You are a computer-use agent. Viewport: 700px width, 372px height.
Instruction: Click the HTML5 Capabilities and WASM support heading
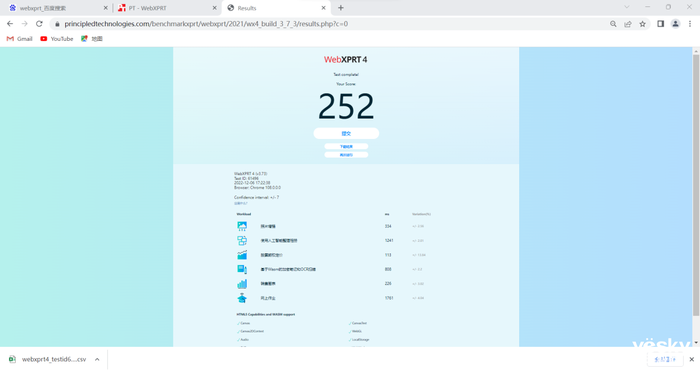pyautogui.click(x=266, y=314)
